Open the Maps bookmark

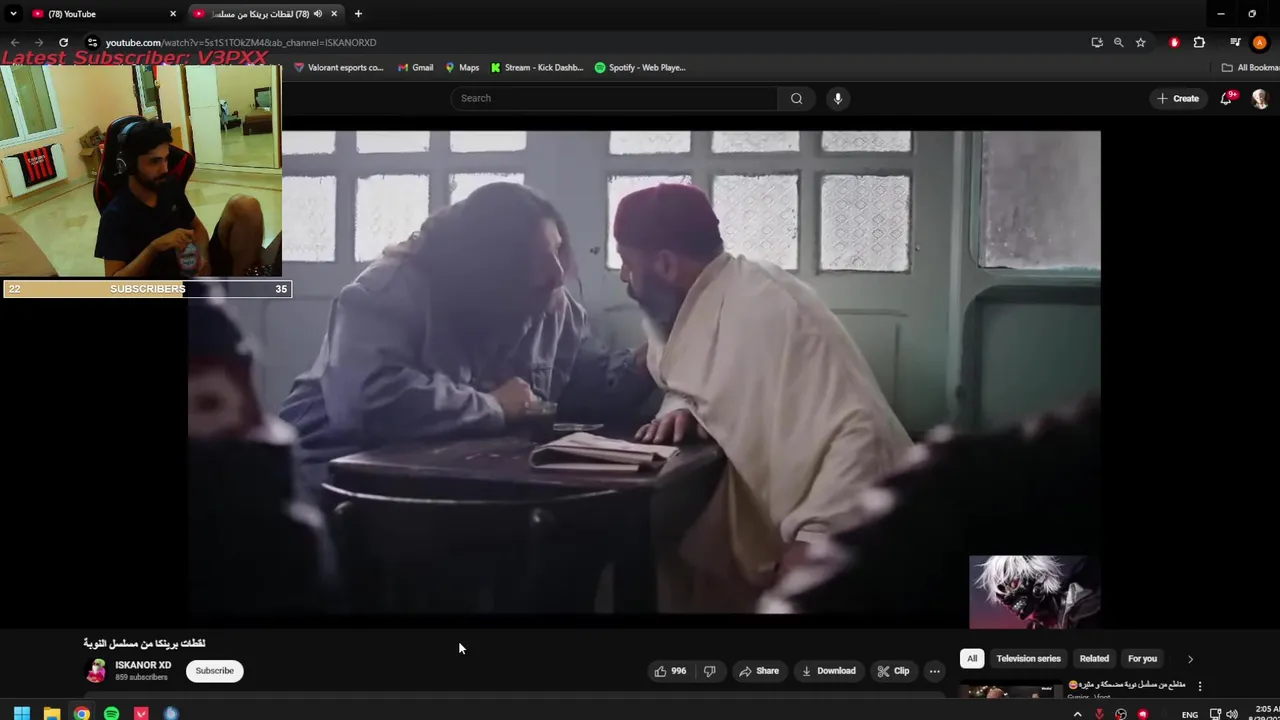462,67
